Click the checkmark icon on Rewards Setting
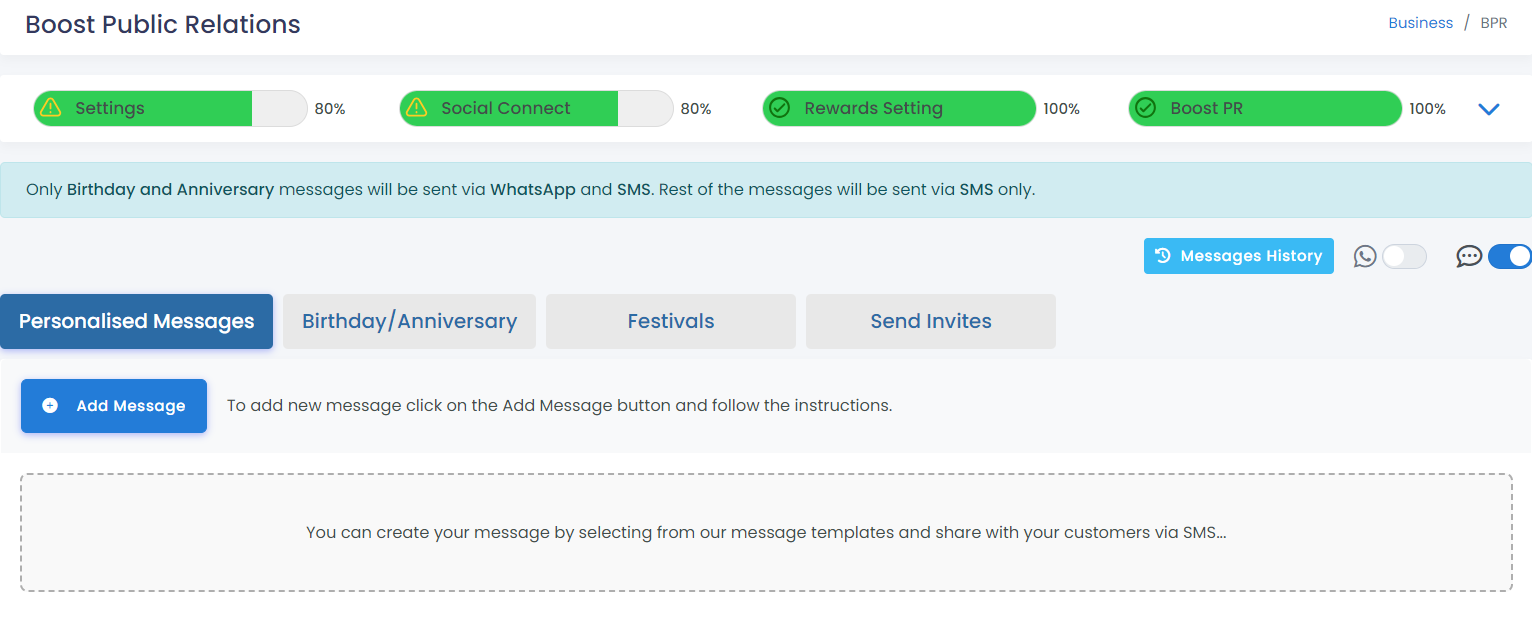1532x628 pixels. [780, 108]
